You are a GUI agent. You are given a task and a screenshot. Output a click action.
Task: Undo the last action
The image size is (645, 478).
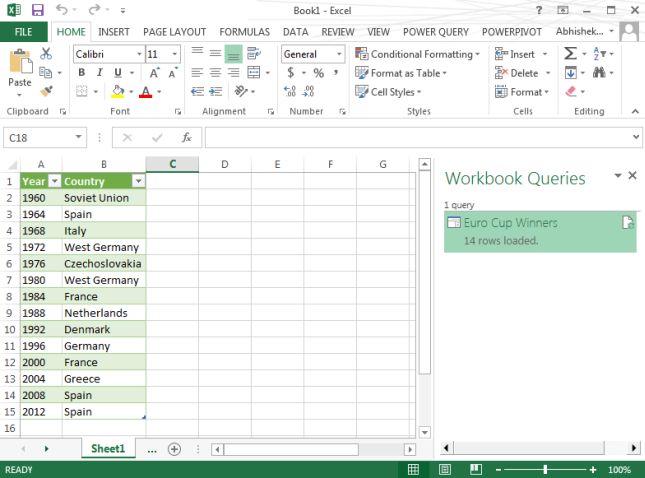[61, 10]
